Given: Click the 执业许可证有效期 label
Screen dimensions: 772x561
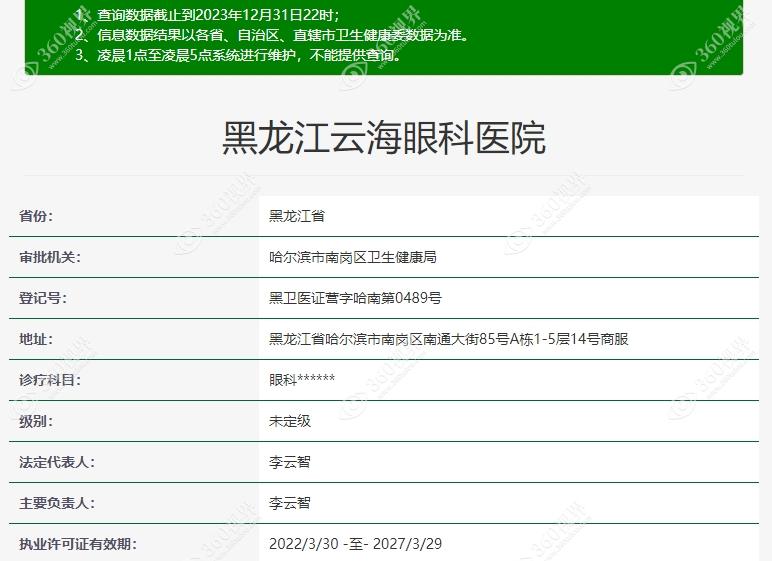Looking at the screenshot, I should [x=78, y=544].
